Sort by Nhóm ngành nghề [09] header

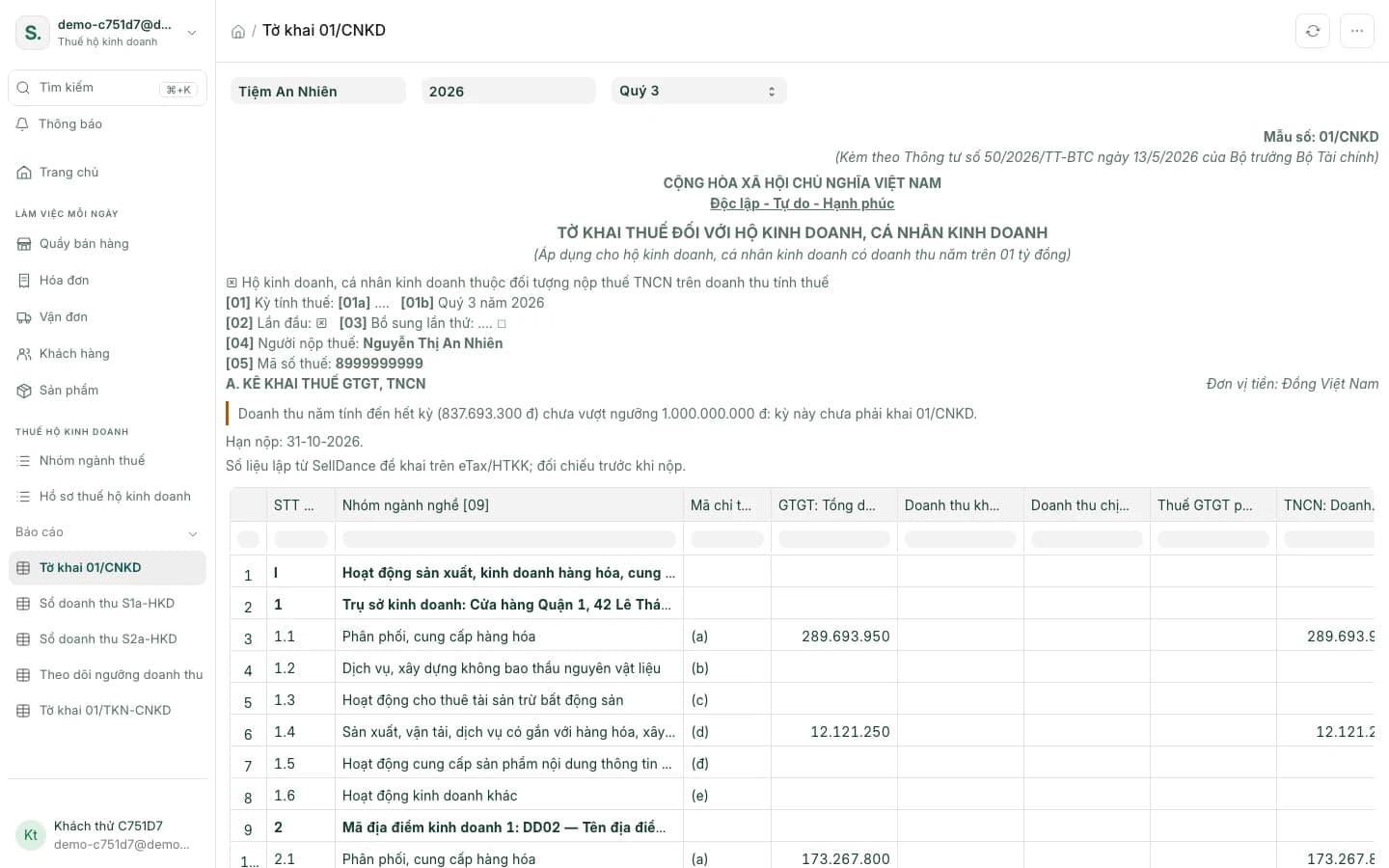tap(508, 505)
